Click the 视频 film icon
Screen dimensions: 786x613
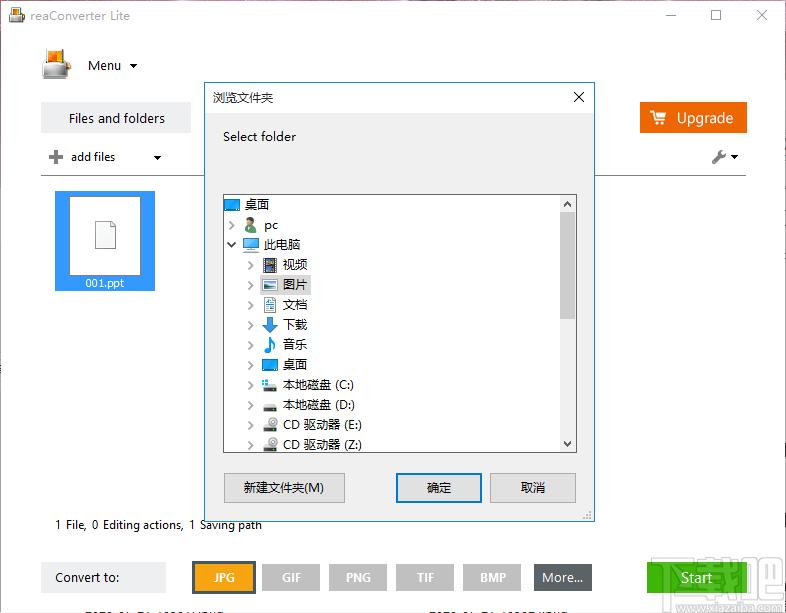270,265
